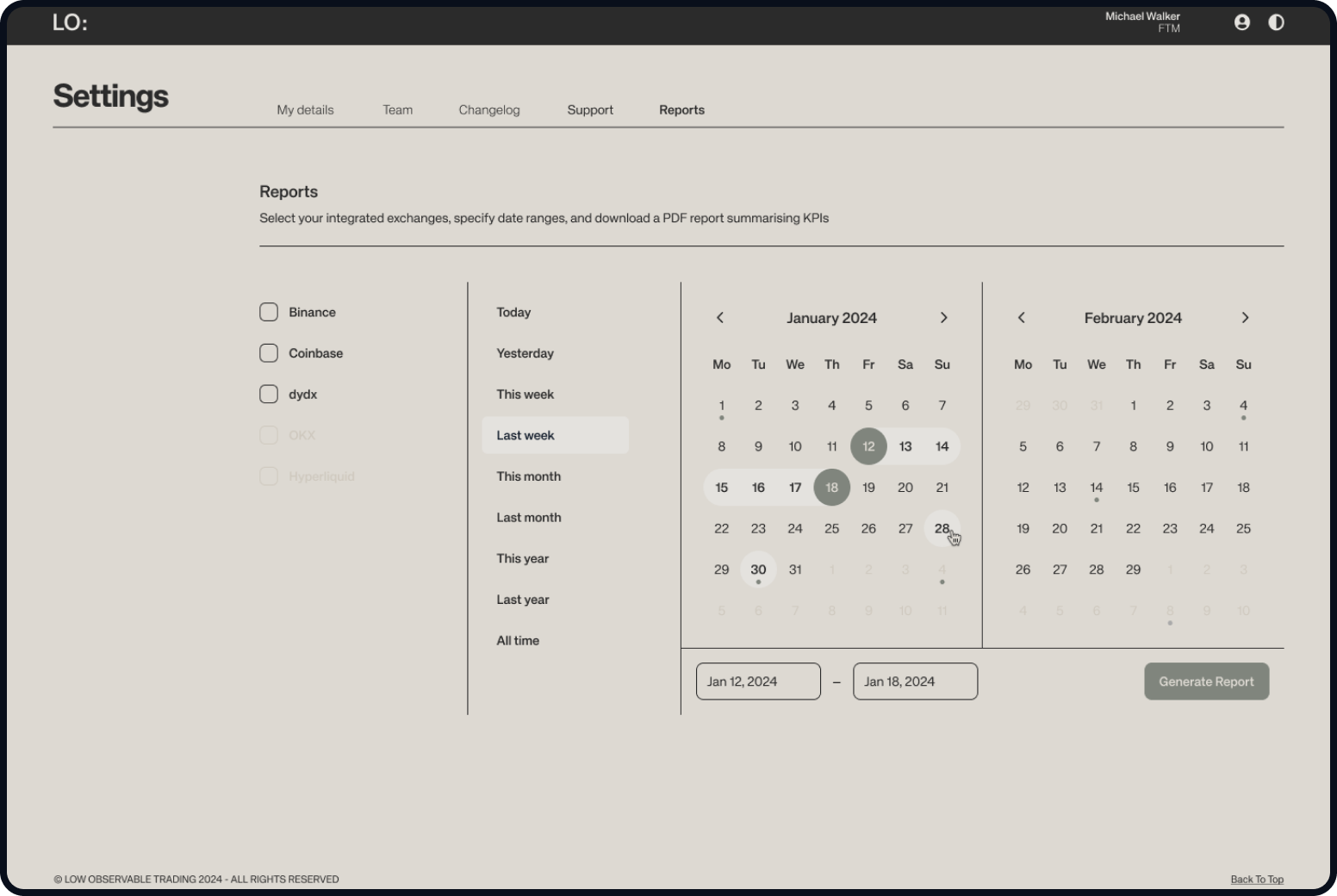Choose February 1 in the calendar
Viewport: 1337px width, 896px height.
pyautogui.click(x=1133, y=405)
